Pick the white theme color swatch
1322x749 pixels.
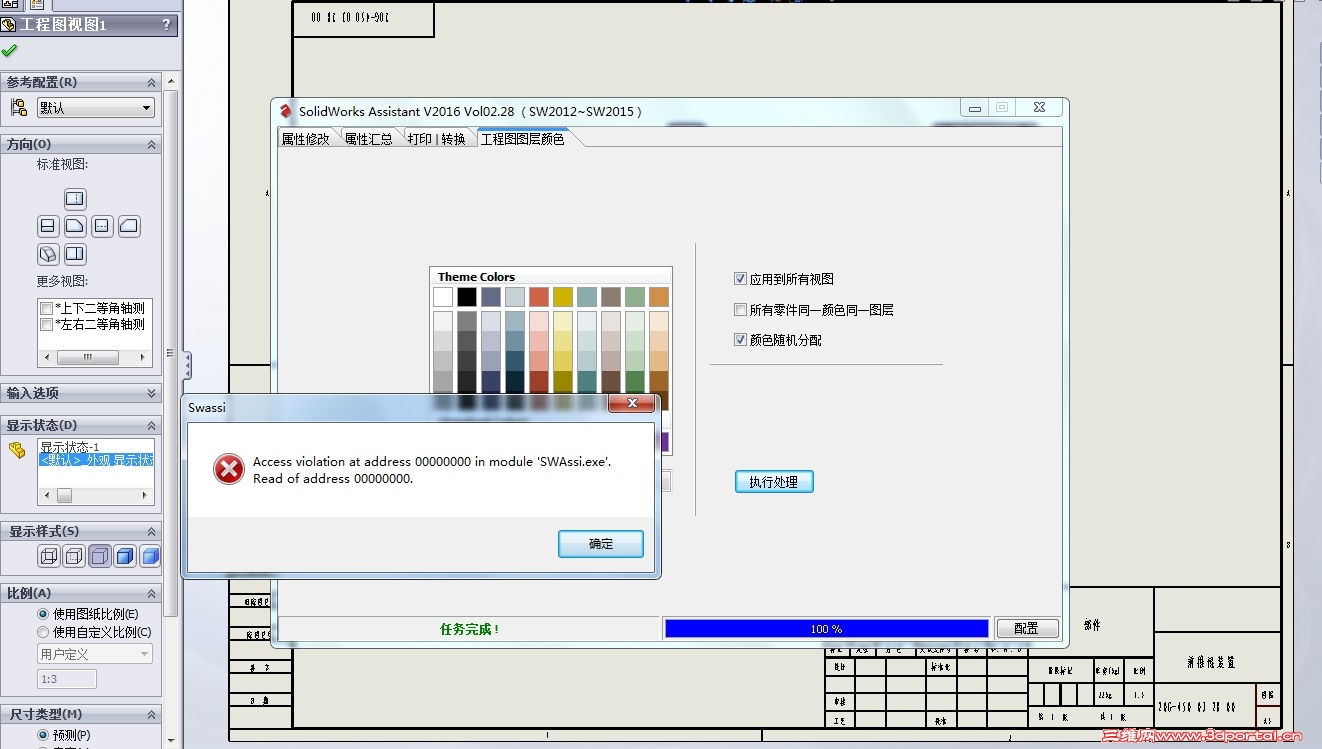click(443, 297)
